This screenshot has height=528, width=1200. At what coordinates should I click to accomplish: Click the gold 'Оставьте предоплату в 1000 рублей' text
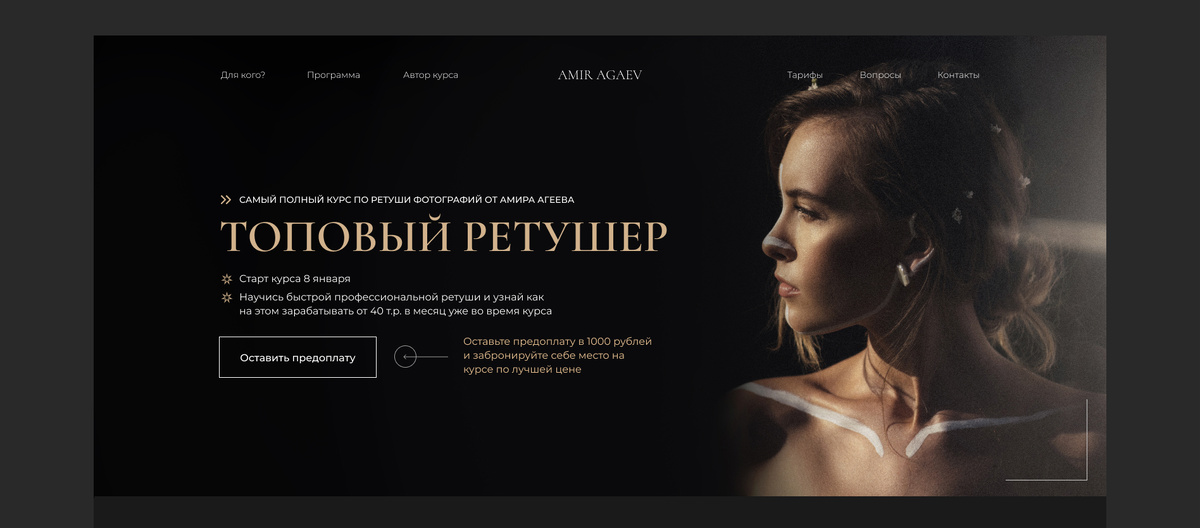point(557,356)
